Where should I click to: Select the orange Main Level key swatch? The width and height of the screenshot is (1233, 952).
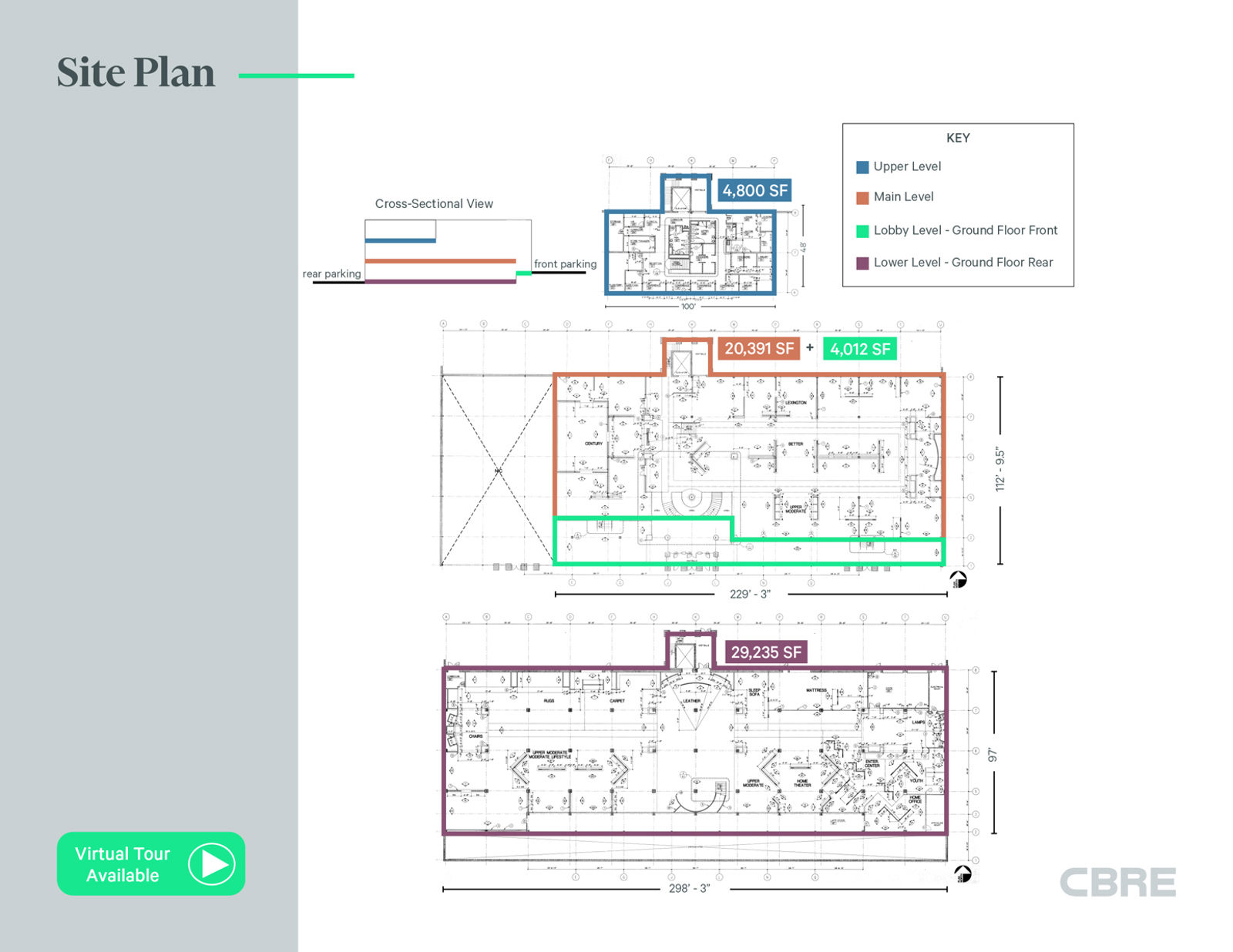click(862, 198)
